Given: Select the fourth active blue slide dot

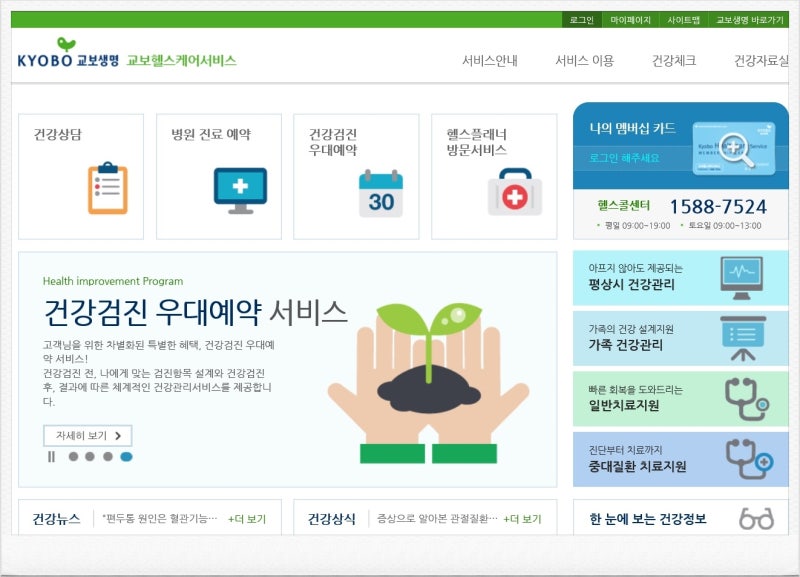Looking at the screenshot, I should (x=127, y=457).
